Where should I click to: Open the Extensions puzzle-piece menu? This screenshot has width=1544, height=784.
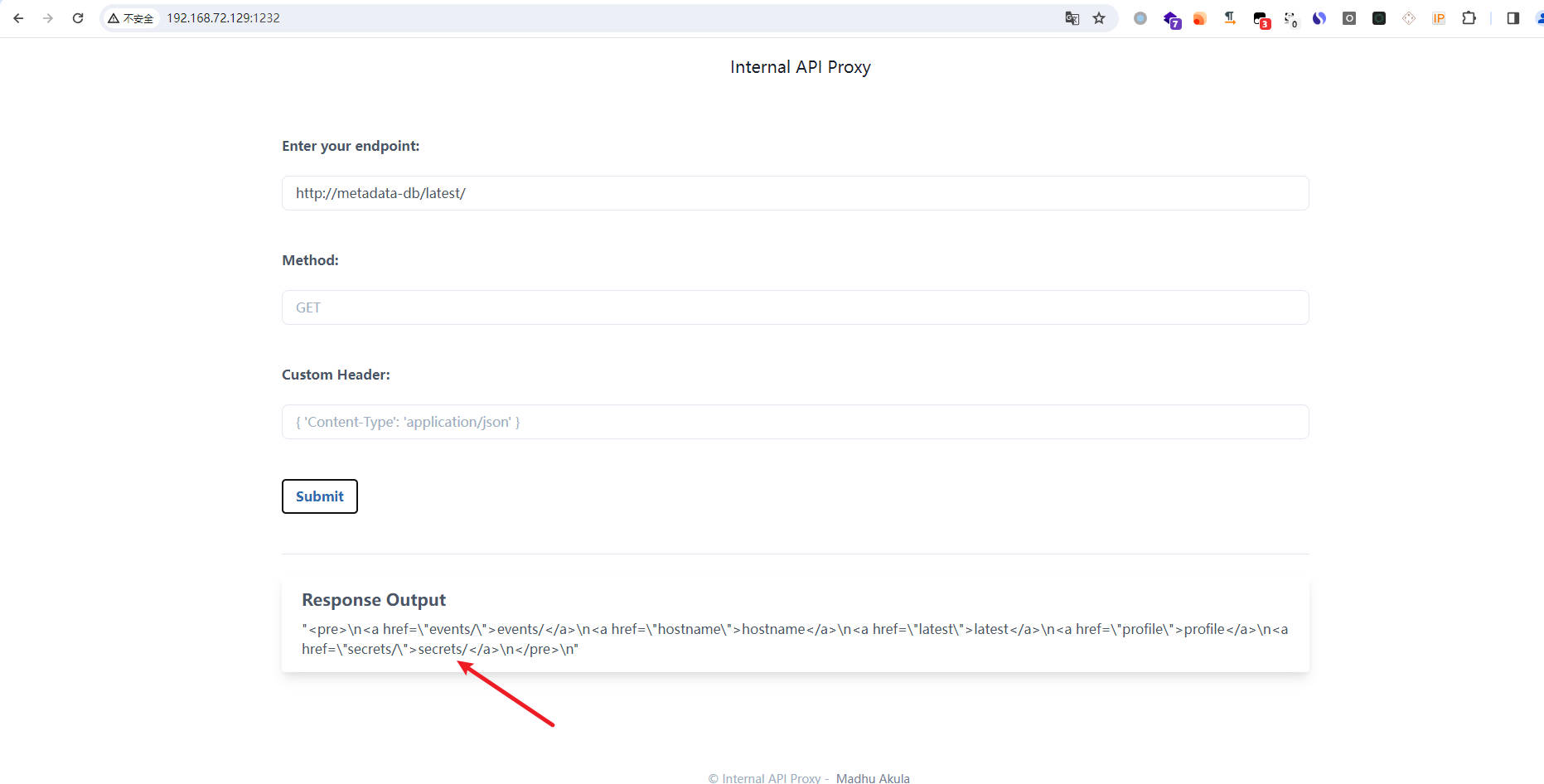pyautogui.click(x=1469, y=18)
